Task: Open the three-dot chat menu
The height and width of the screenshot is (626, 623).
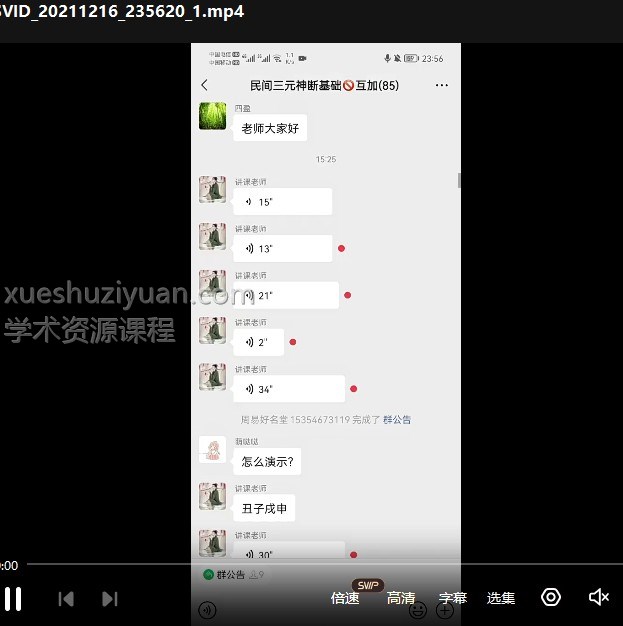Action: (442, 86)
